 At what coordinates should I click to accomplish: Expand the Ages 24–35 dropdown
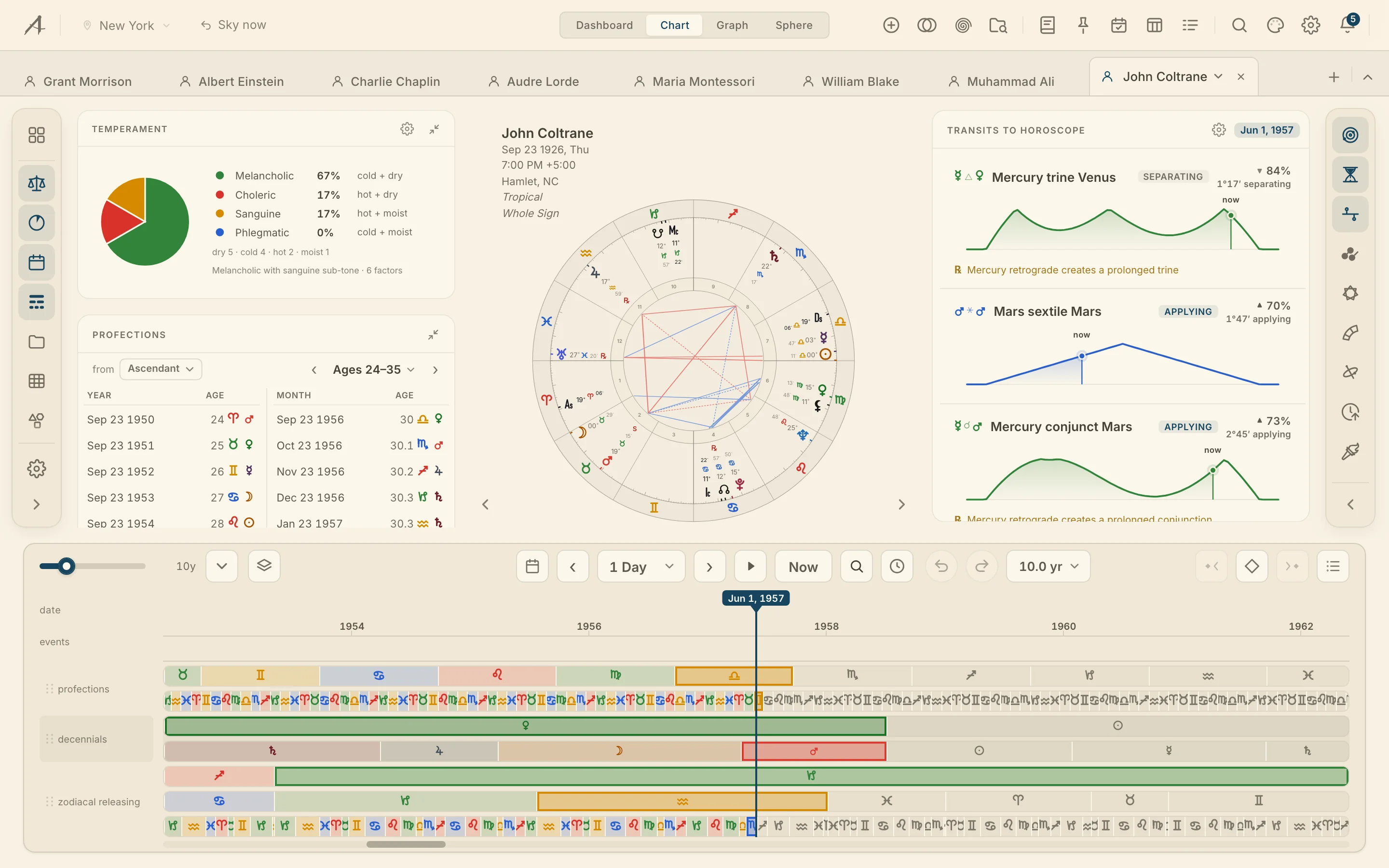pyautogui.click(x=373, y=370)
